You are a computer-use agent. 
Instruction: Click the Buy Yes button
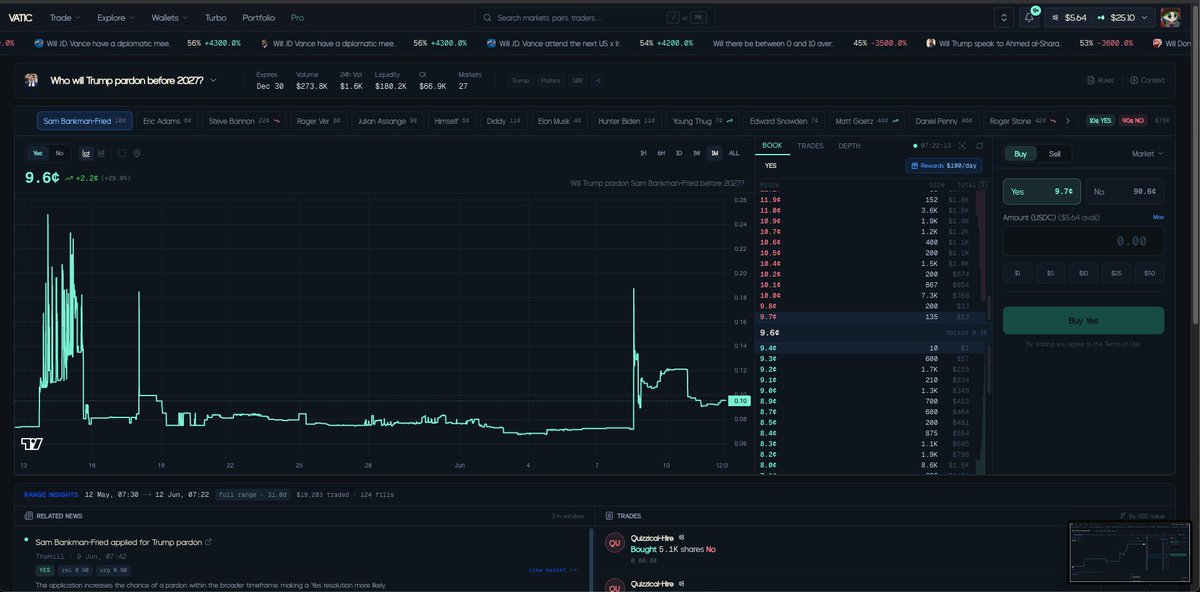point(1083,320)
